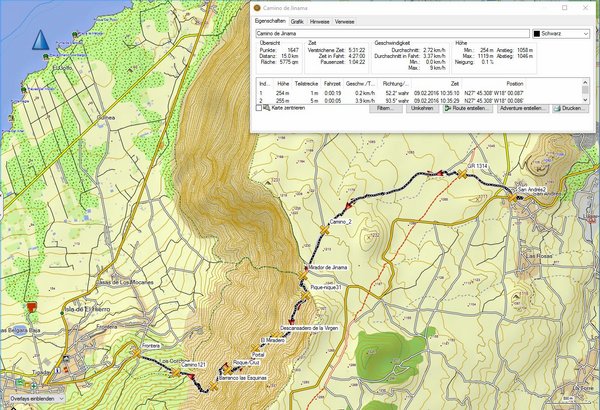Click the red flag marker on map
The width and height of the screenshot is (600, 410).
[33, 307]
